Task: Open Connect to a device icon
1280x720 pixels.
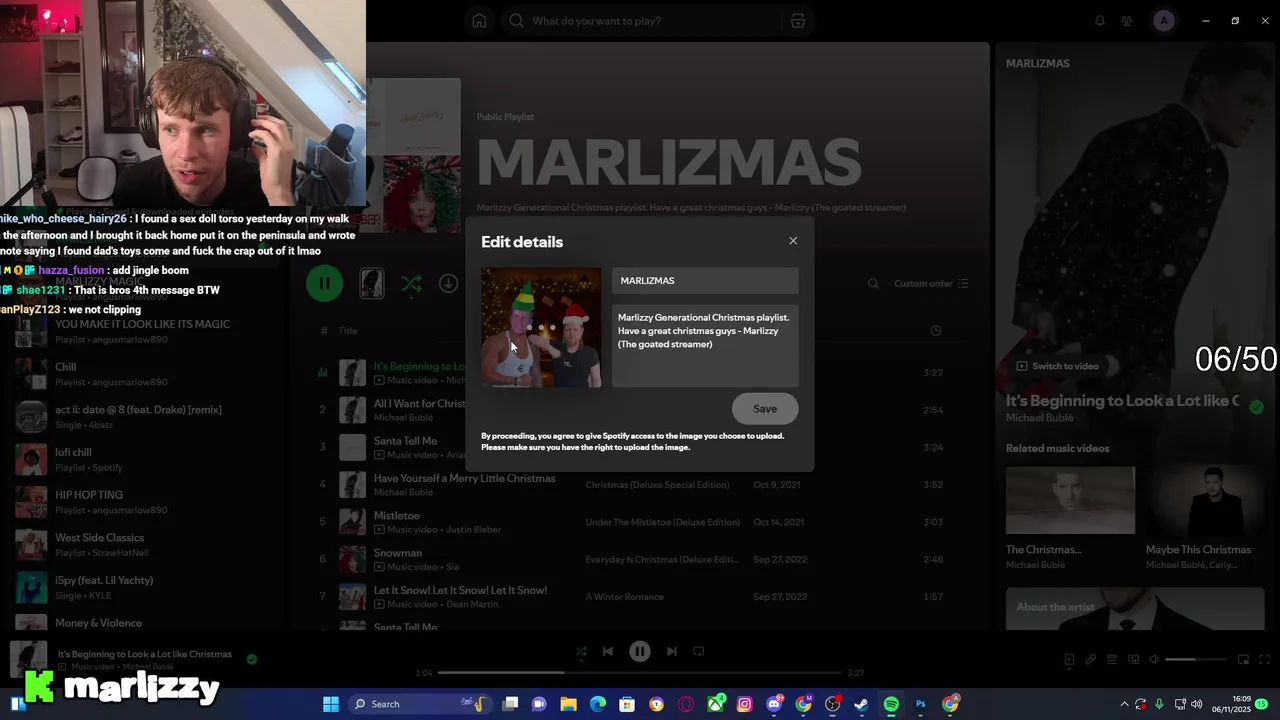Action: point(1133,660)
